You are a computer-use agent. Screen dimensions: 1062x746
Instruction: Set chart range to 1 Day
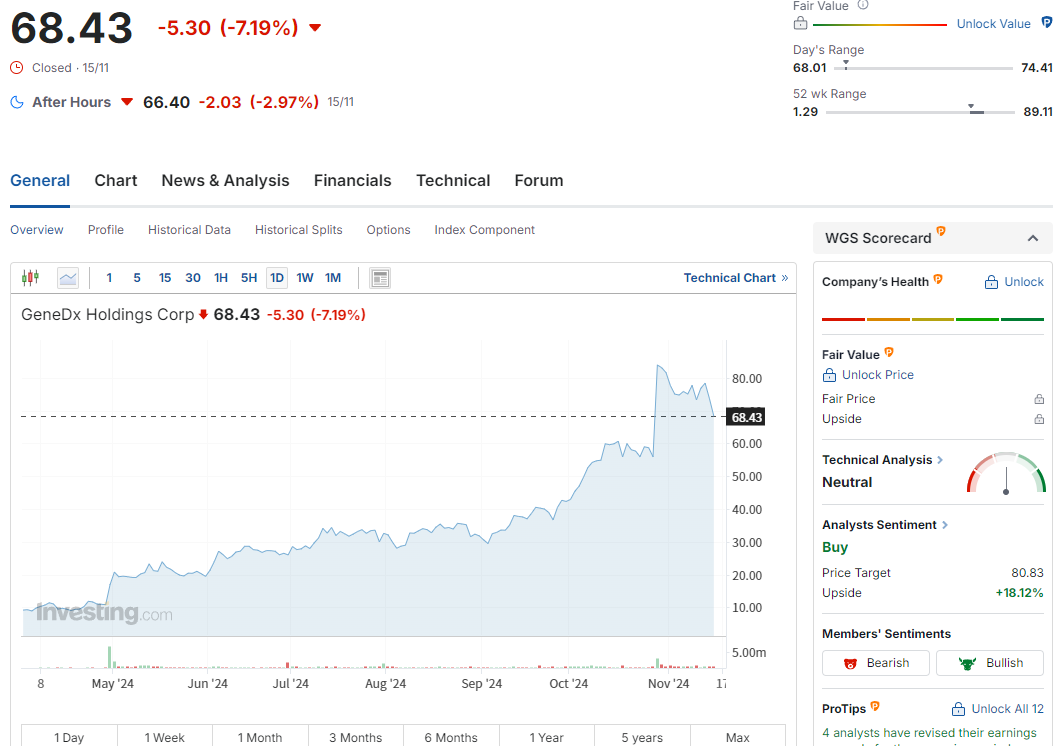69,737
